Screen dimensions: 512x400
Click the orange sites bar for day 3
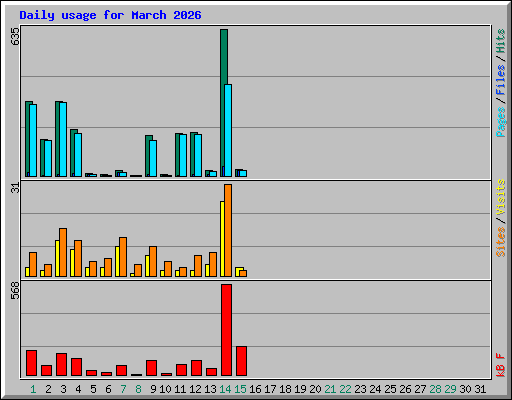tap(63, 252)
